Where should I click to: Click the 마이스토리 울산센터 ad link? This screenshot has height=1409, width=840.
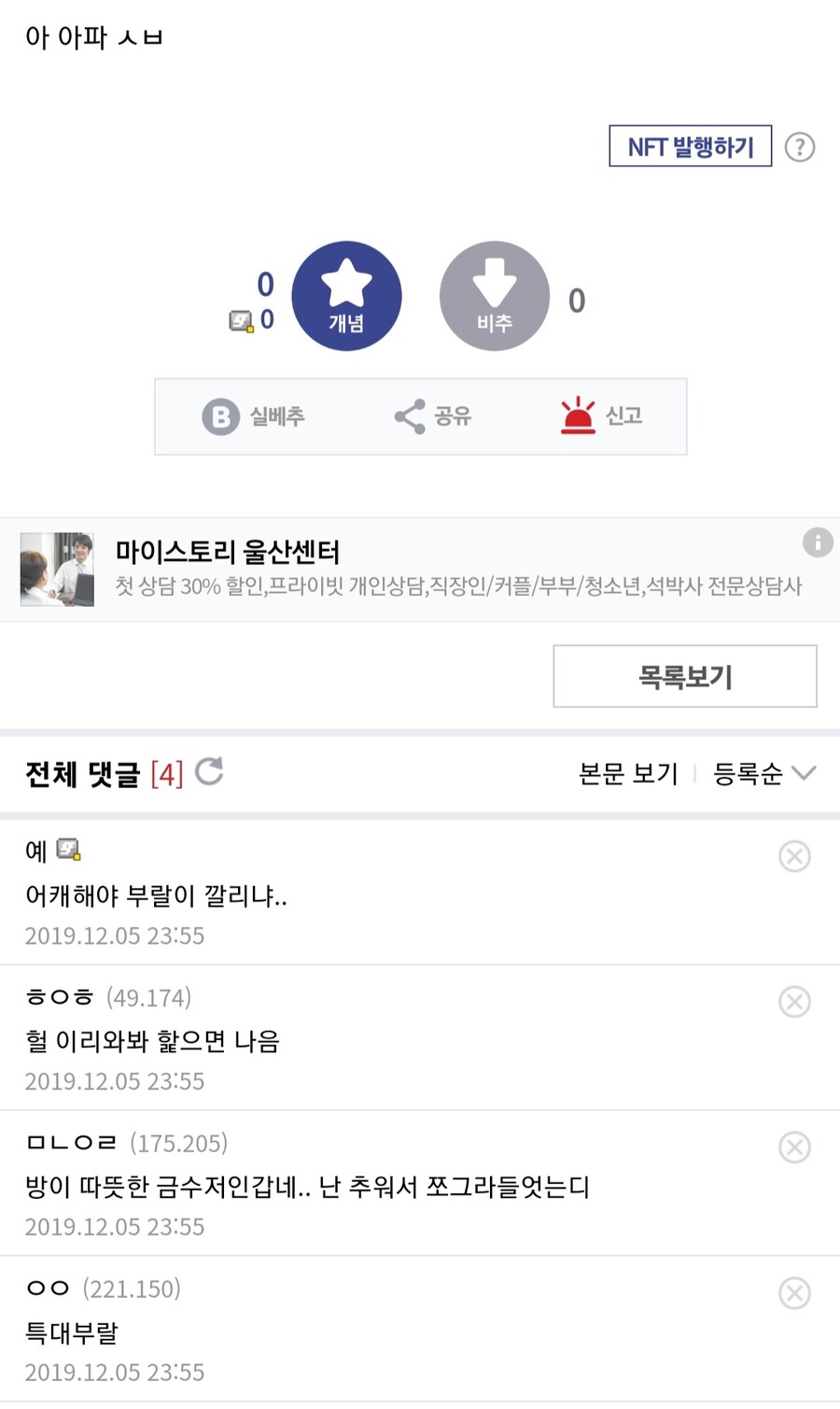pos(229,553)
